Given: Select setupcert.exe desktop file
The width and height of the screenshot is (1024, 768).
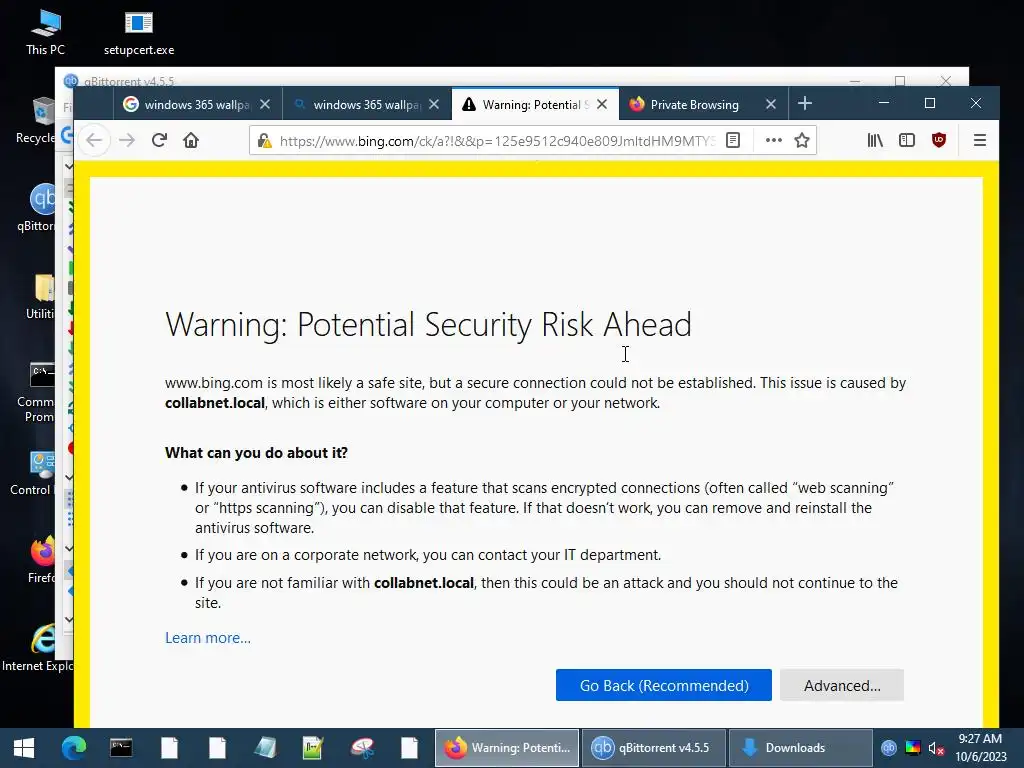Looking at the screenshot, I should pyautogui.click(x=138, y=33).
